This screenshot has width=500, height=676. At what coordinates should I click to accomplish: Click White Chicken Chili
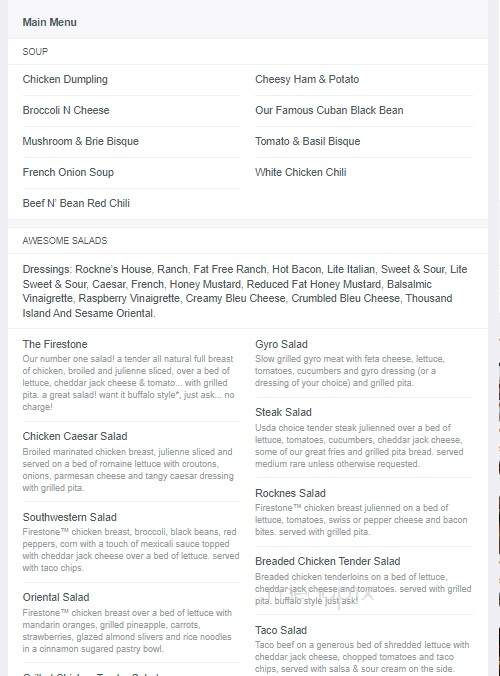point(300,172)
